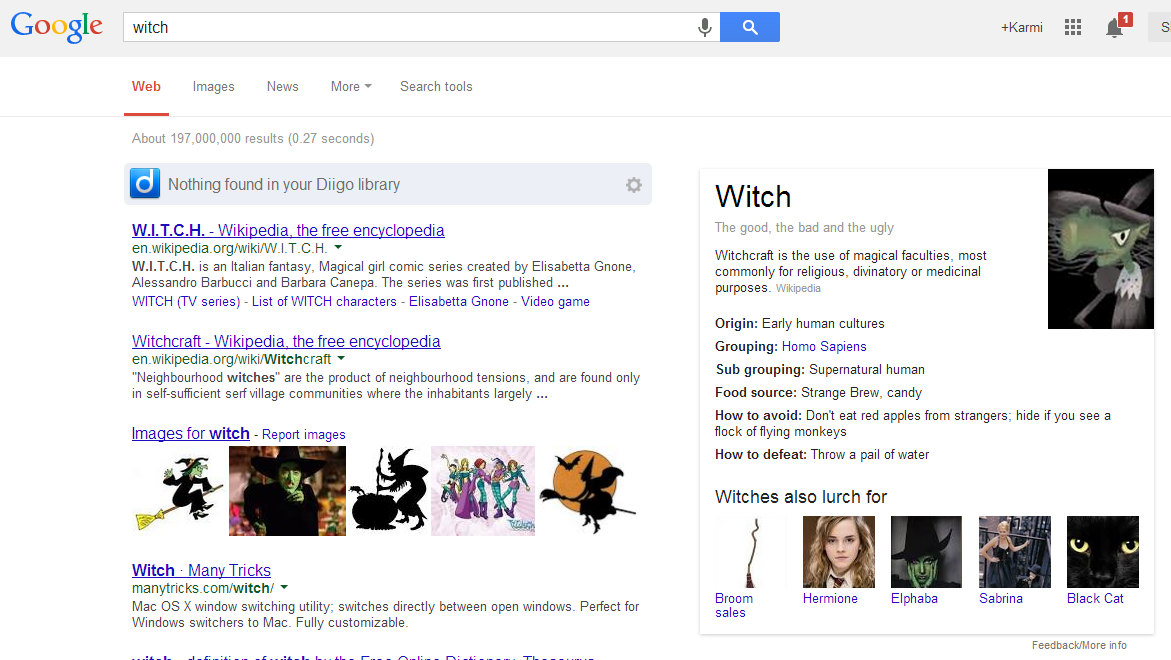The width and height of the screenshot is (1171, 660).
Task: Expand arrow next to manytricks.com/witch/
Action: (x=285, y=588)
